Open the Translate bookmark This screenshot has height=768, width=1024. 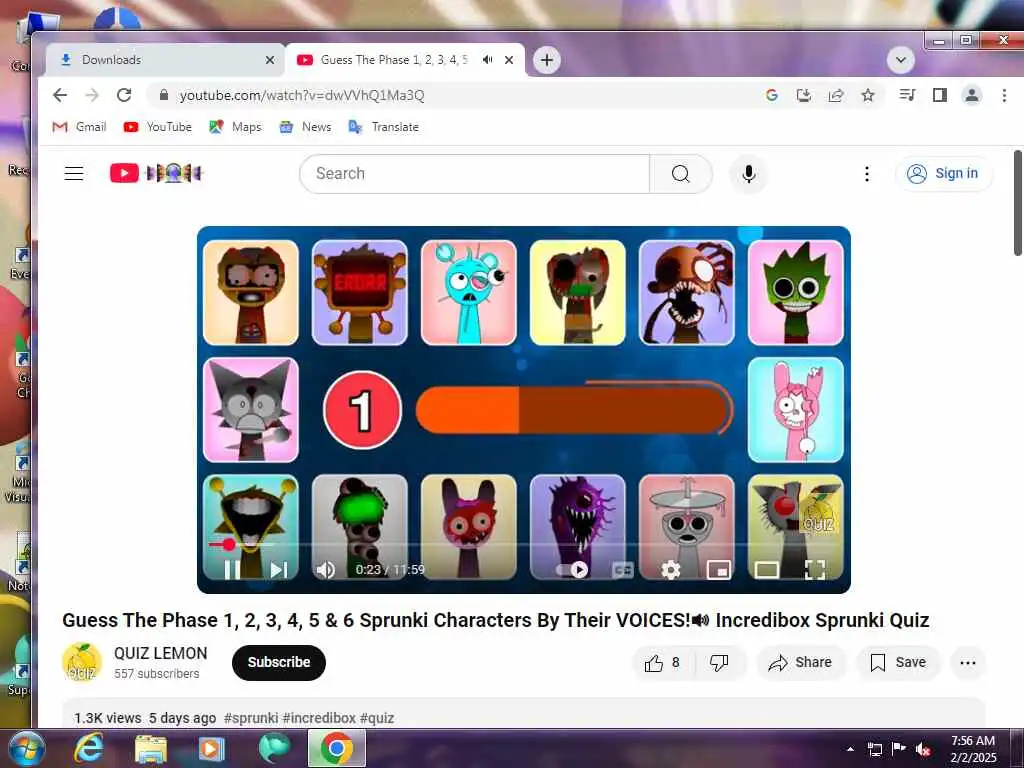tap(384, 127)
